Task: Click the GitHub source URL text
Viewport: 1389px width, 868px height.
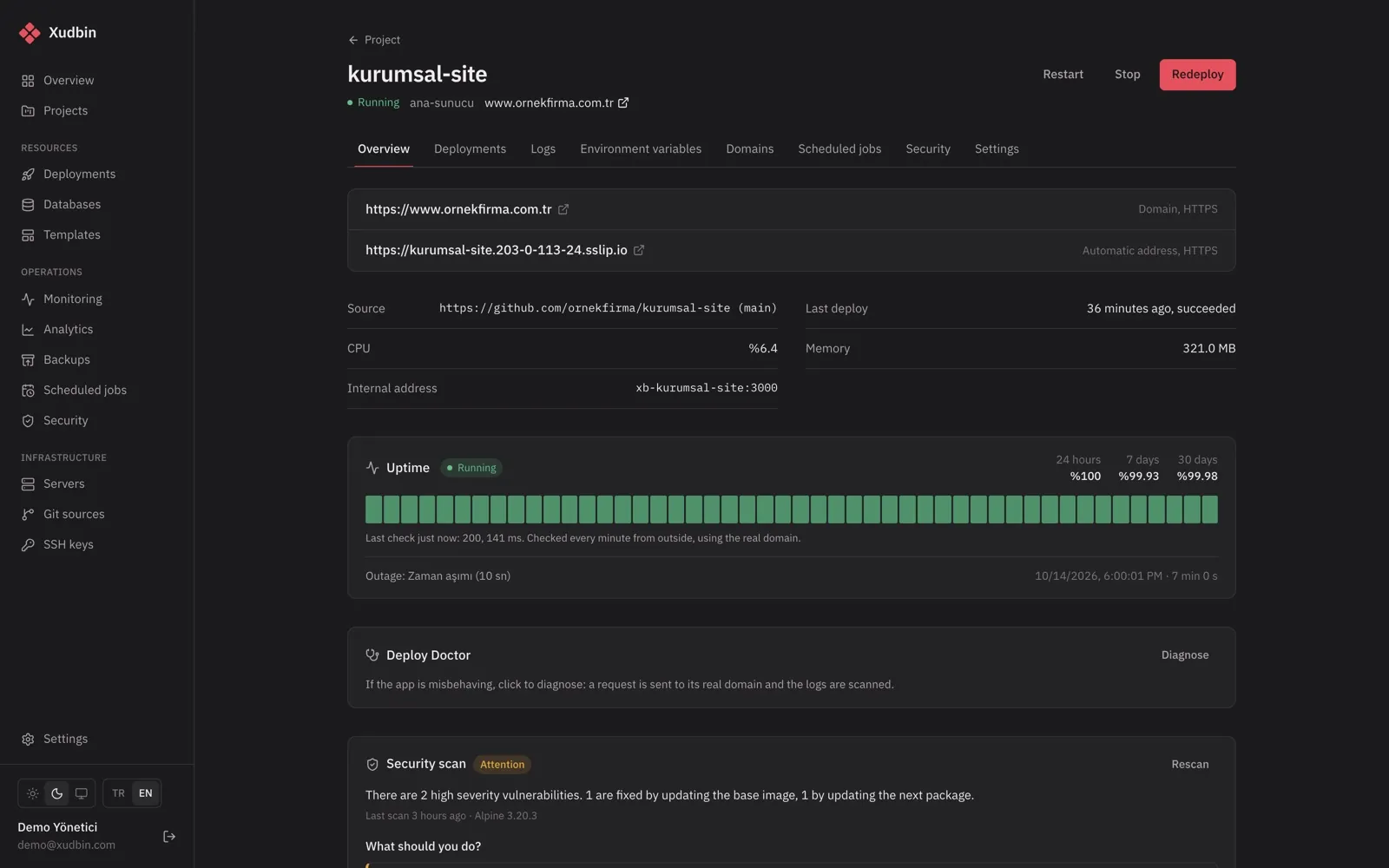Action: pyautogui.click(x=608, y=308)
